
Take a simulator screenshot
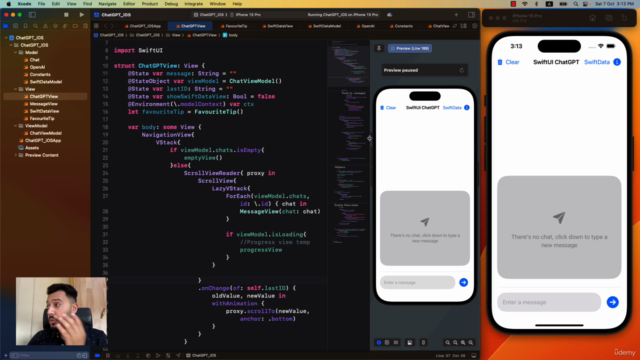pyautogui.click(x=609, y=18)
